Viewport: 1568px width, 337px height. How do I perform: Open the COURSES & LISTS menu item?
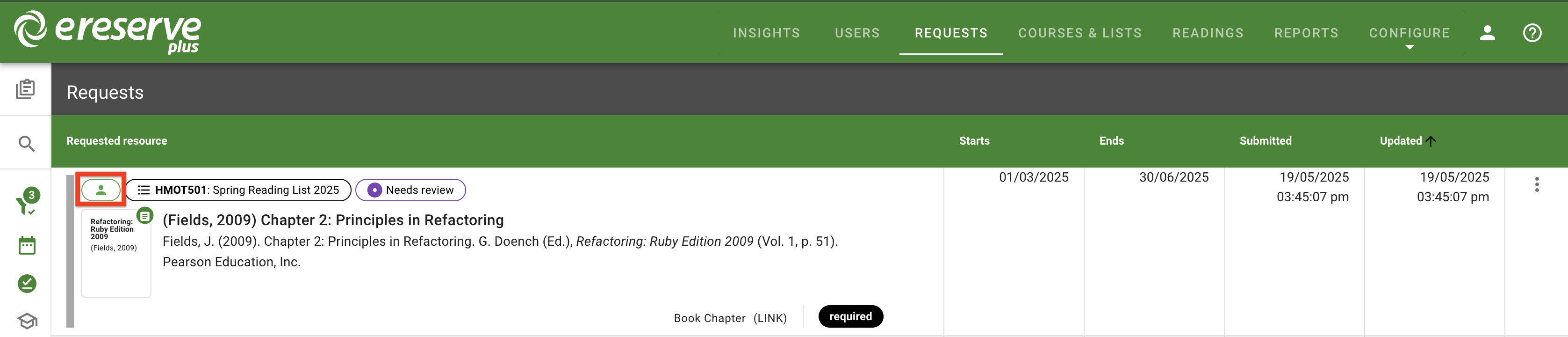(1080, 34)
